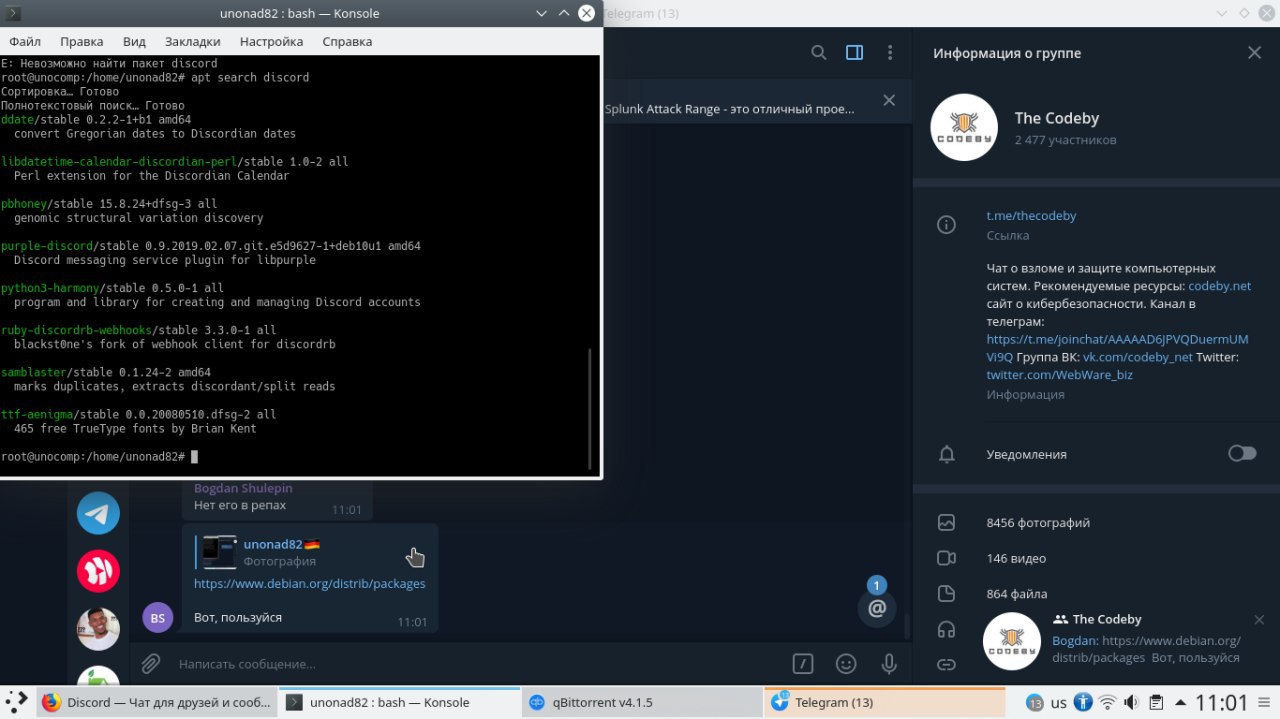Click the us keyboard layout indicator
Viewport: 1280px width, 719px height.
coord(1059,703)
